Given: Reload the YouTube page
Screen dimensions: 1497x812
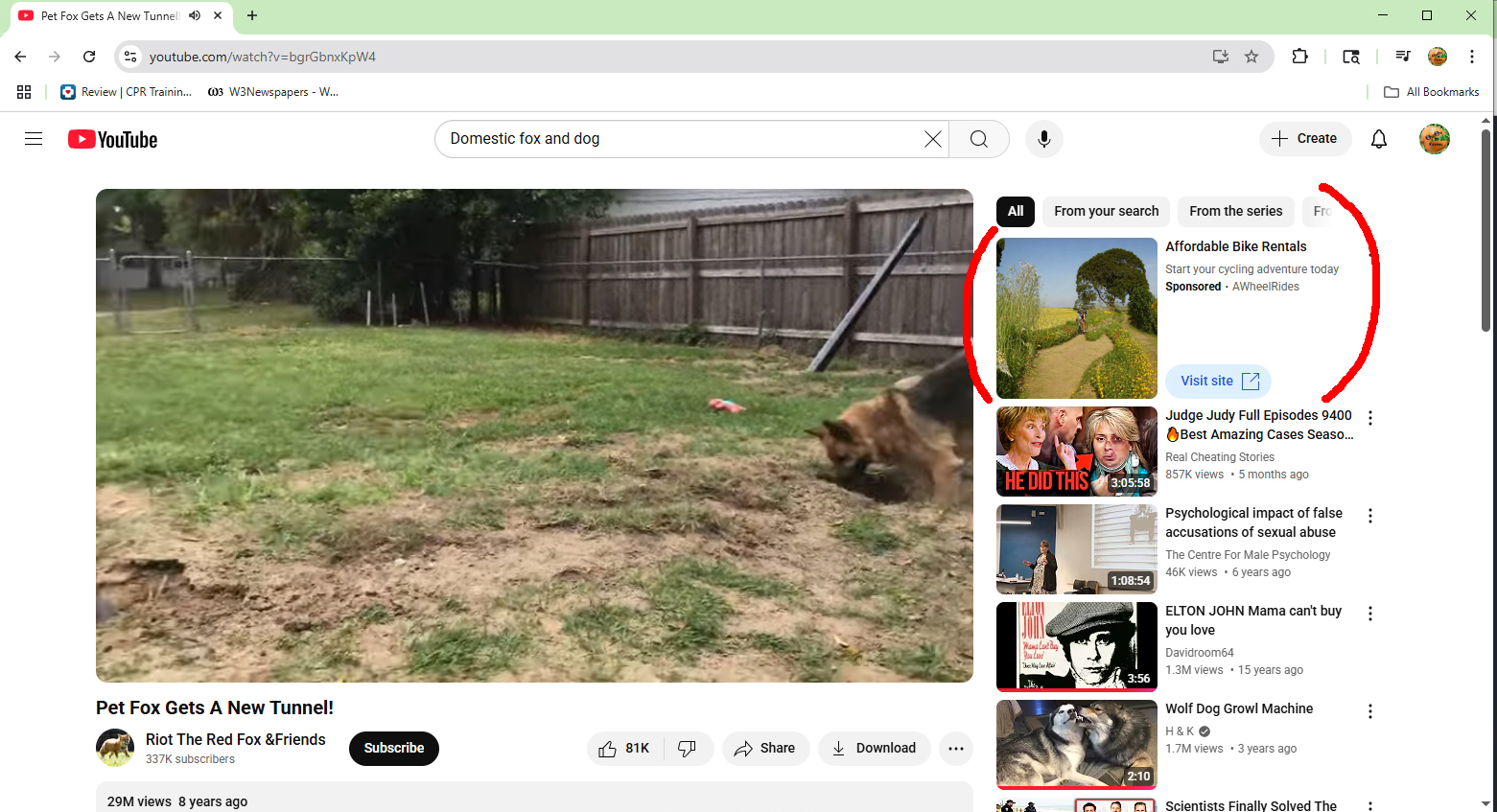Looking at the screenshot, I should [x=89, y=57].
